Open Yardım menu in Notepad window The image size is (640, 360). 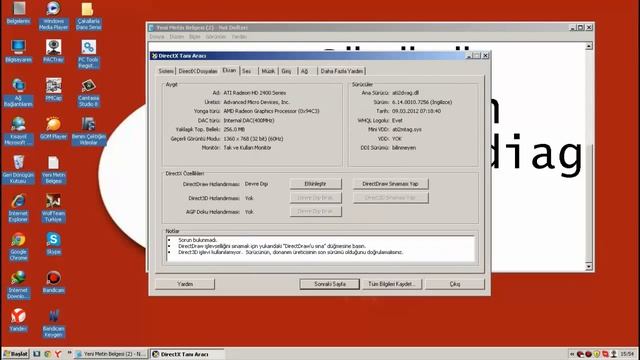click(239, 37)
